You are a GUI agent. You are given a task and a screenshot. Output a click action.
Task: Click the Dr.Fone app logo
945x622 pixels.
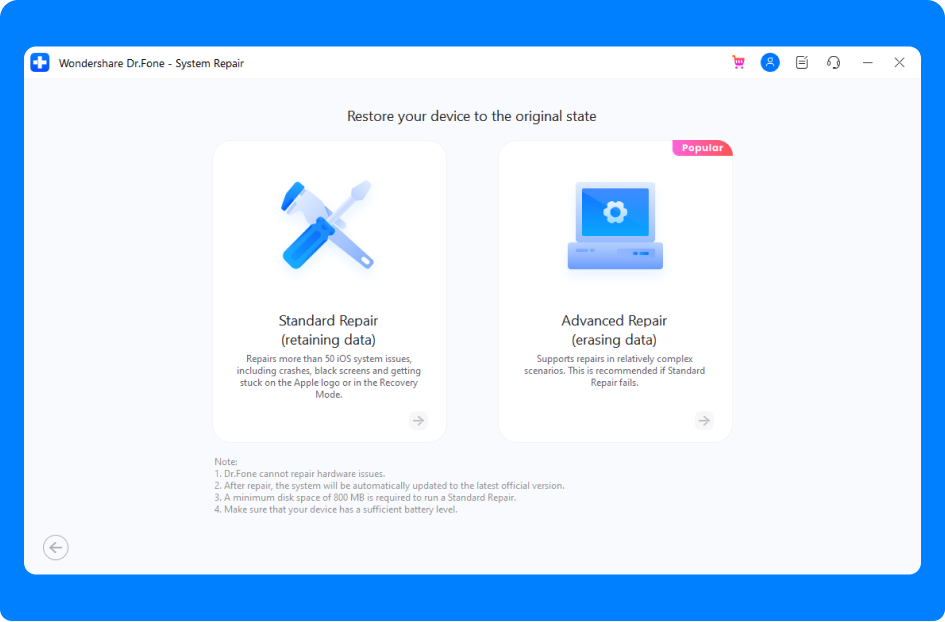coord(40,63)
